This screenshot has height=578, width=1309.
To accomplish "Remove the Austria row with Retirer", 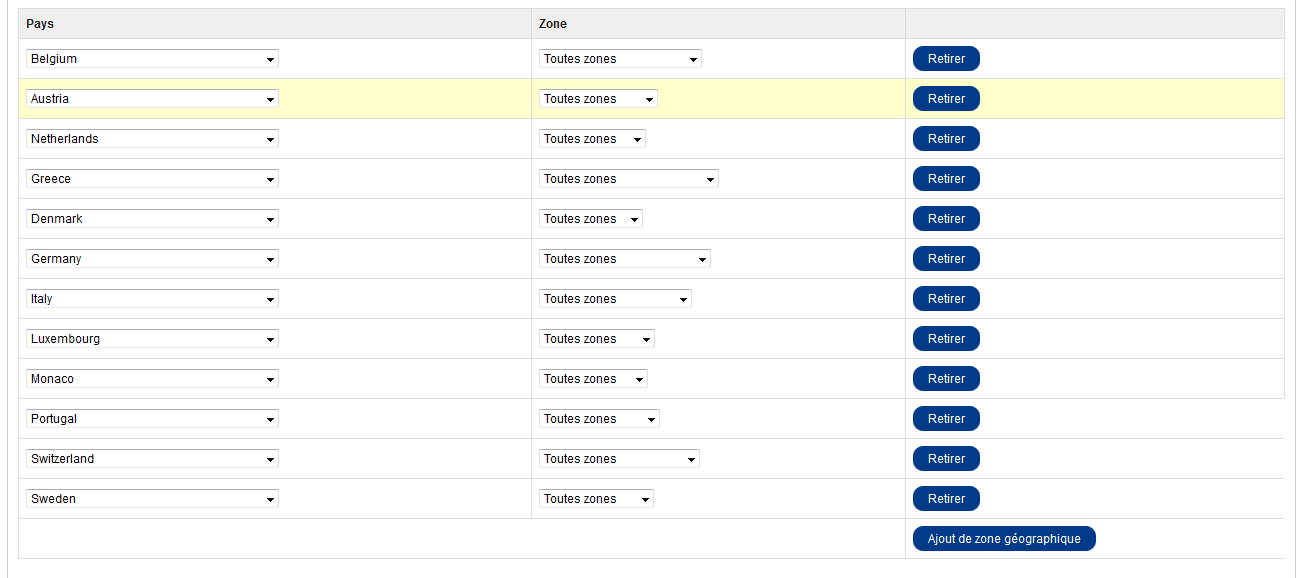I will click(946, 99).
